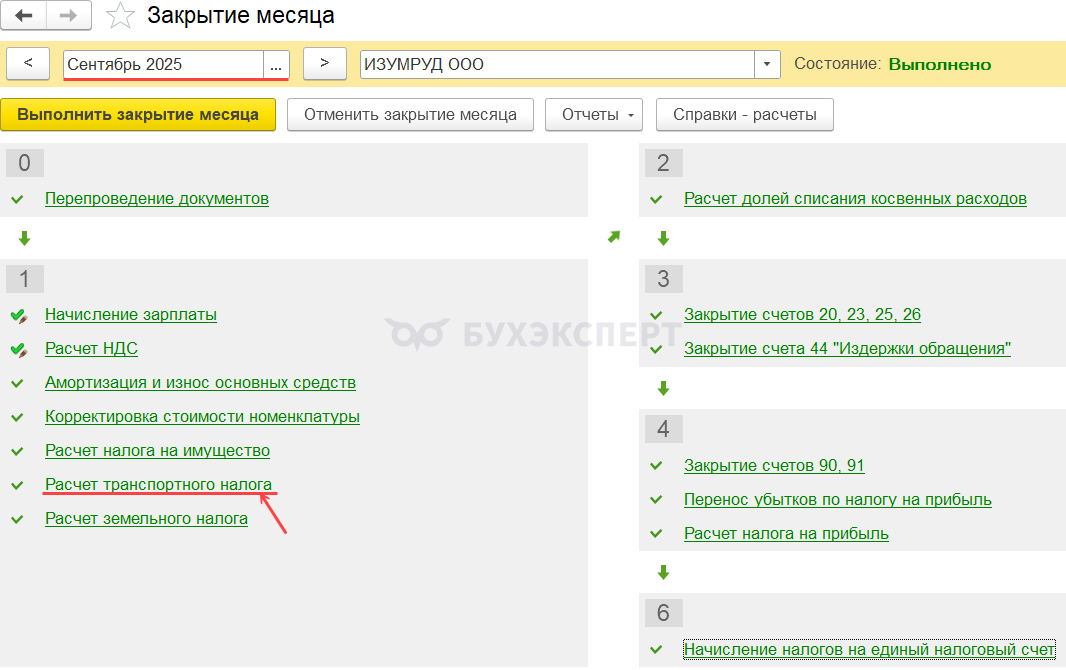1066x670 pixels.
Task: Click the stage 6 number label
Action: click(x=664, y=613)
